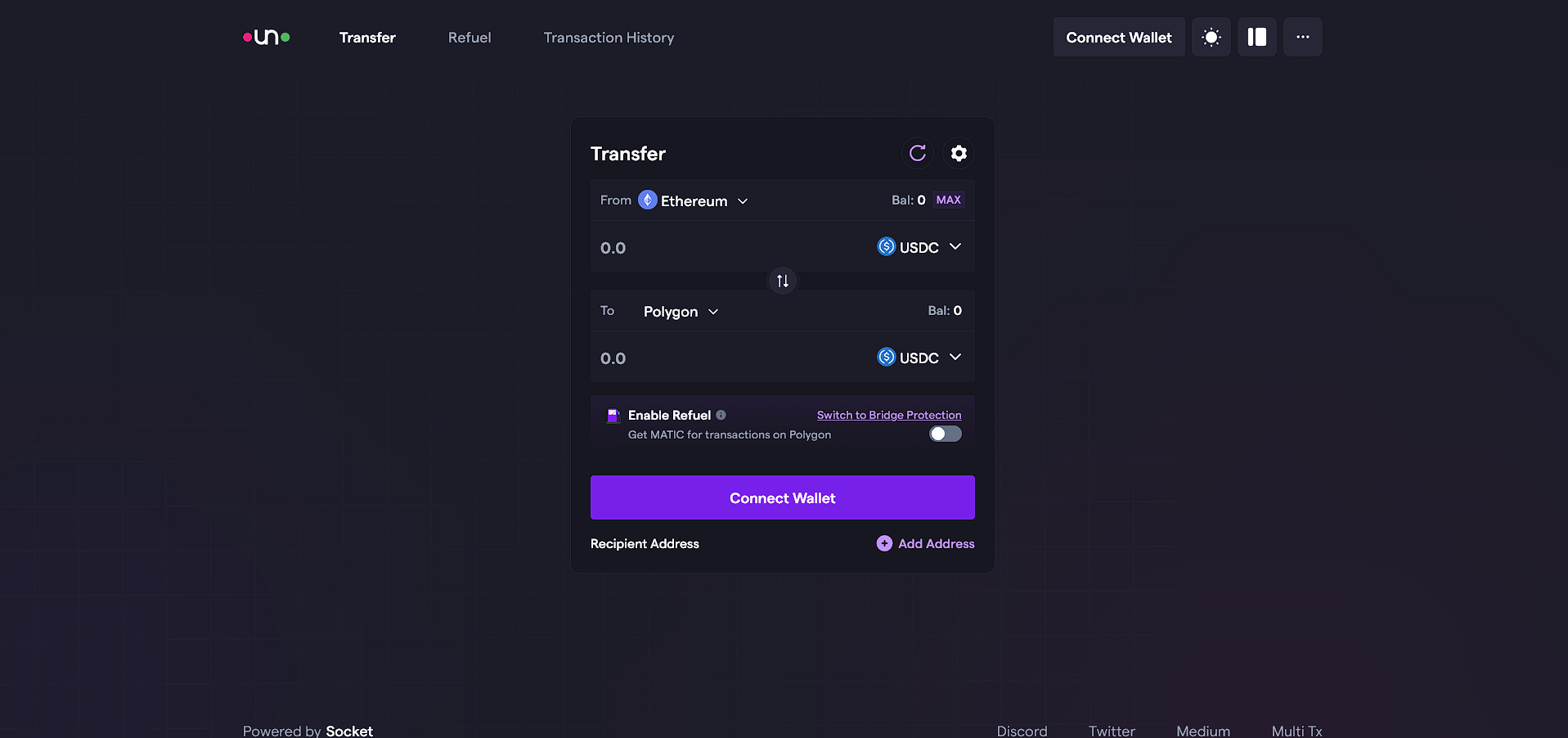
Task: Open the Socket link in footer
Action: 349,731
